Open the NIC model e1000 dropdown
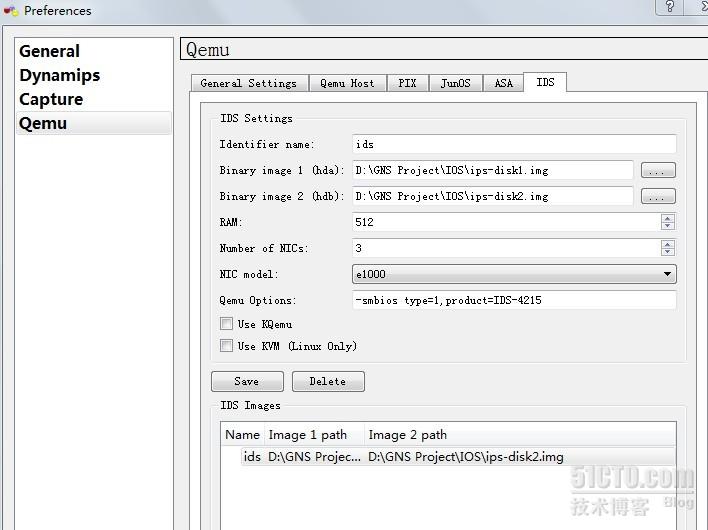The width and height of the screenshot is (708, 530). click(514, 274)
